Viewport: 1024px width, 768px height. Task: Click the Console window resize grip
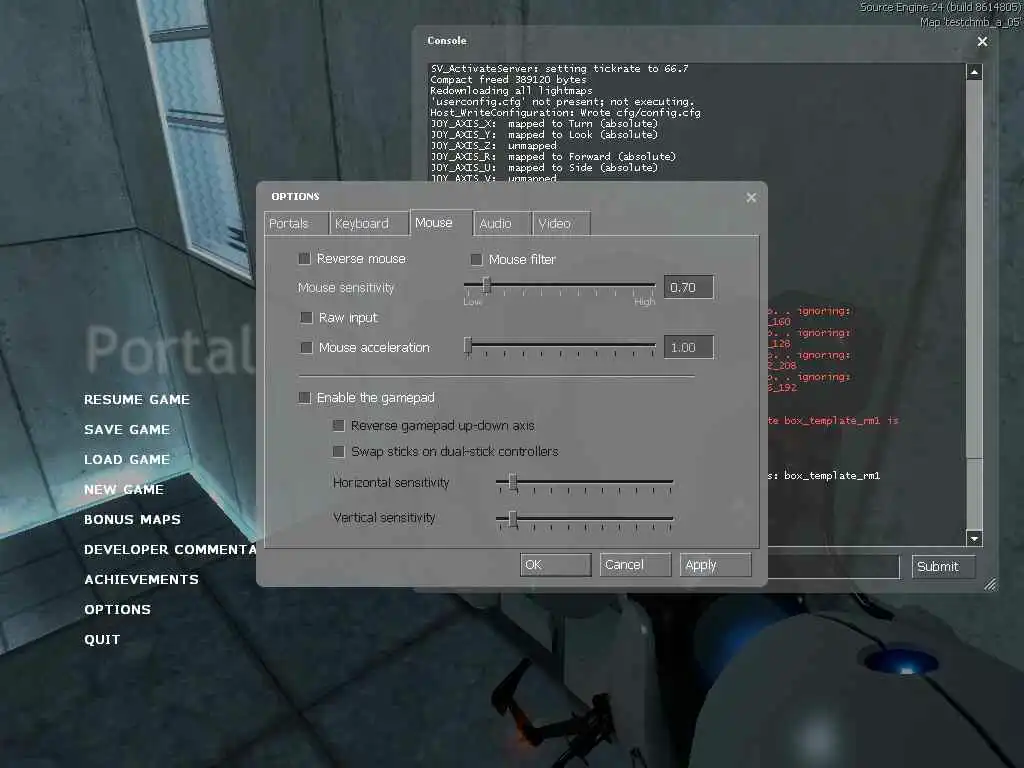(991, 584)
